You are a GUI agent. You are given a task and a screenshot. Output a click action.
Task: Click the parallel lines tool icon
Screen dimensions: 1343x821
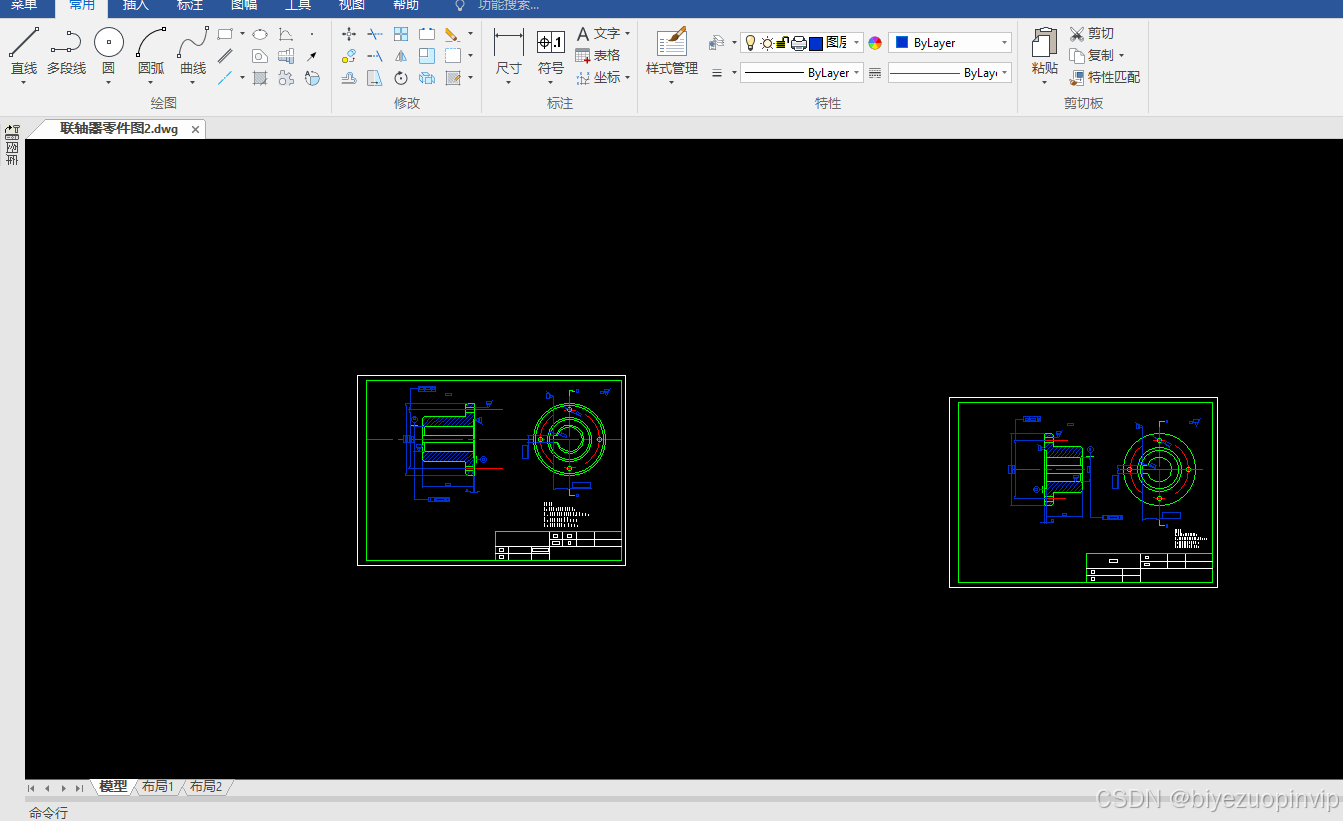click(225, 56)
